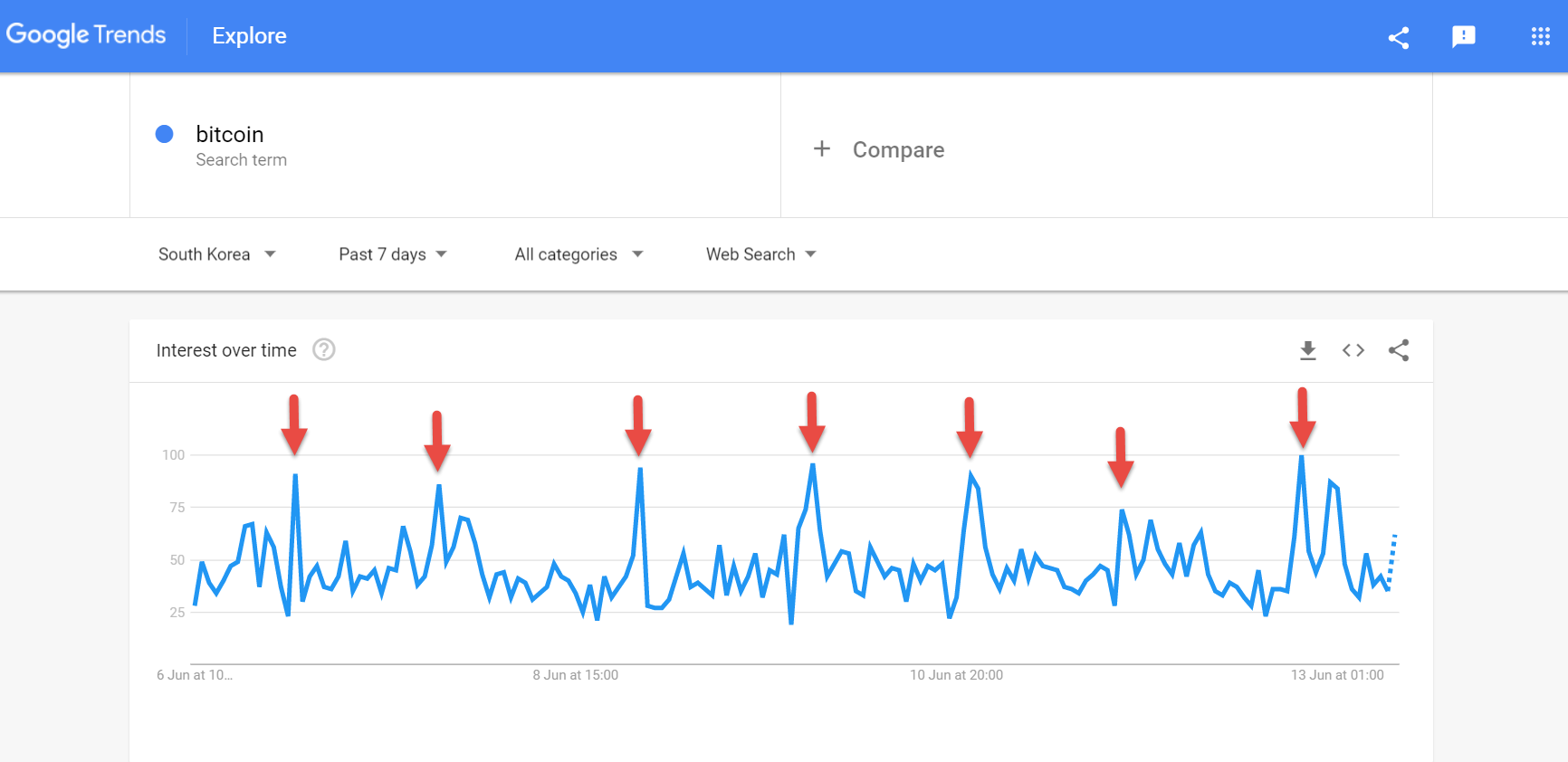Download the Interest over time chart data
The image size is (1568, 762).
click(1307, 350)
